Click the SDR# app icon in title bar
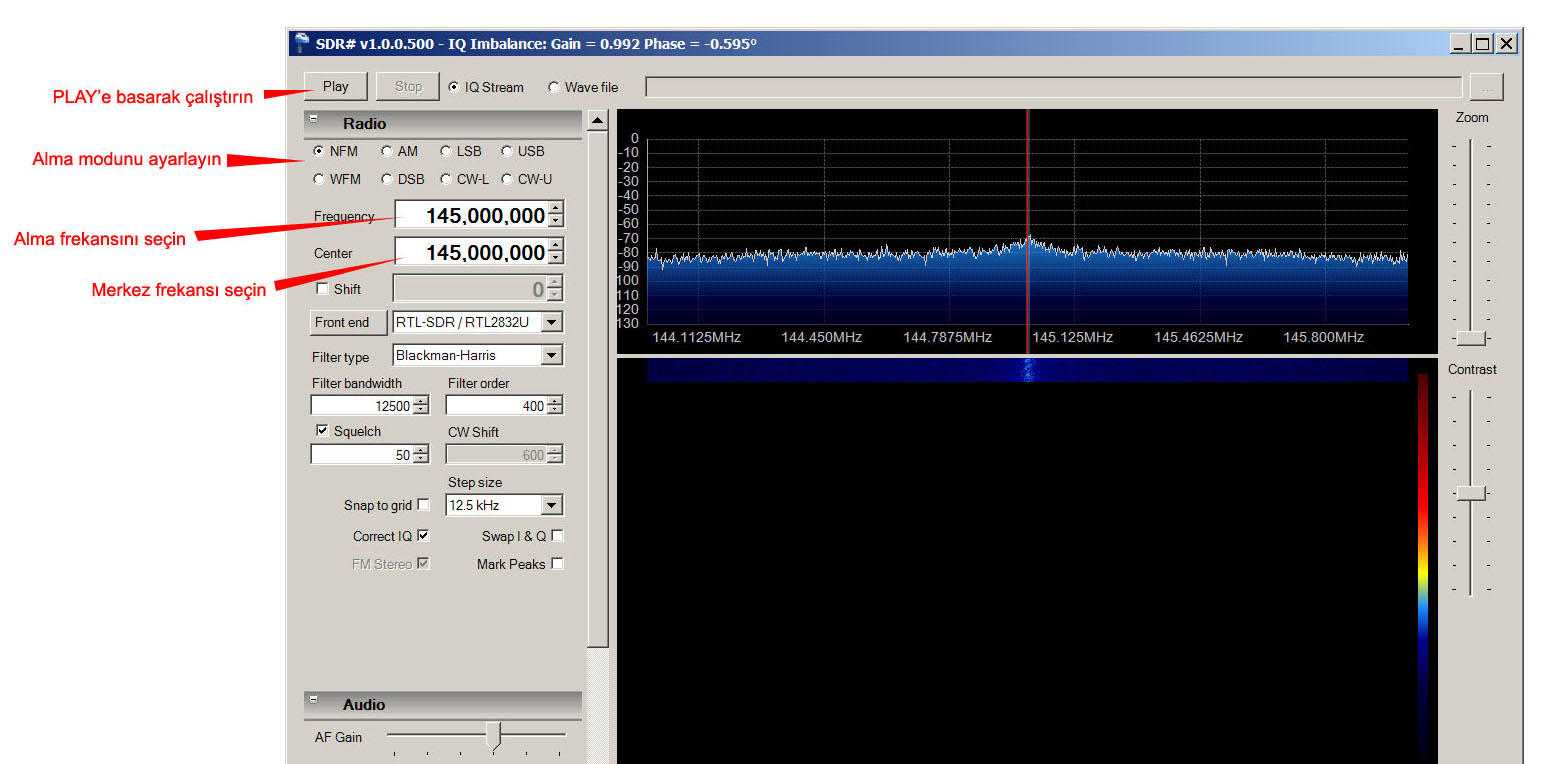1555x764 pixels. click(302, 43)
